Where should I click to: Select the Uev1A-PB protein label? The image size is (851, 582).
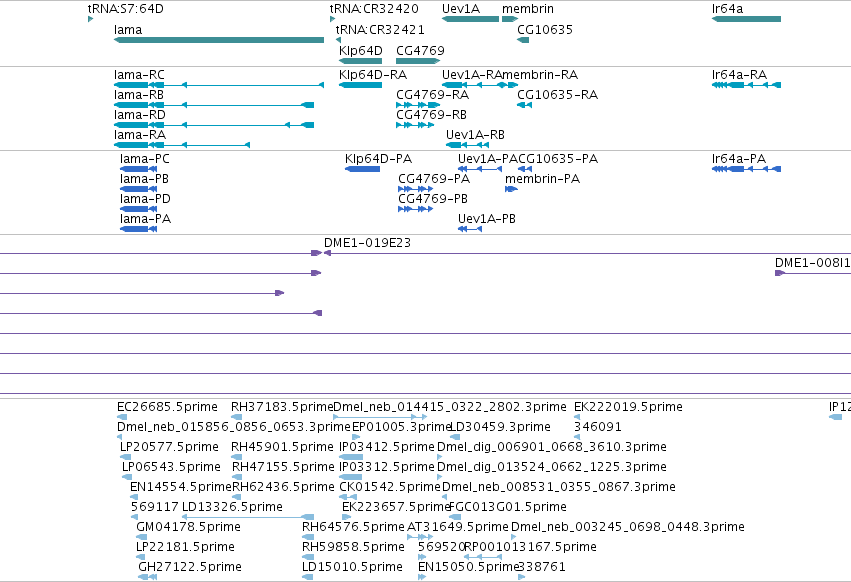[486, 219]
